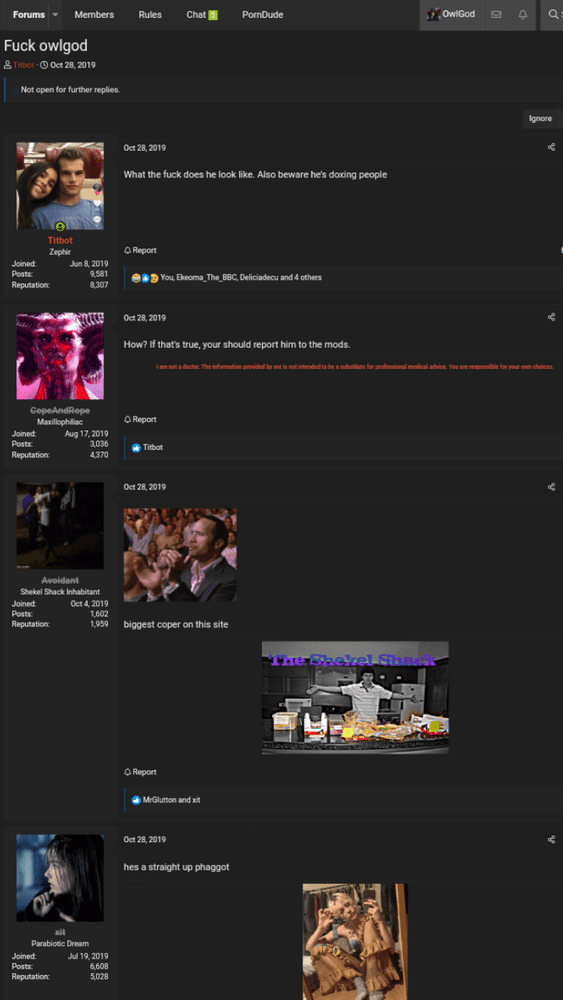Click the like icon beside Titbot reaction

click(x=136, y=448)
